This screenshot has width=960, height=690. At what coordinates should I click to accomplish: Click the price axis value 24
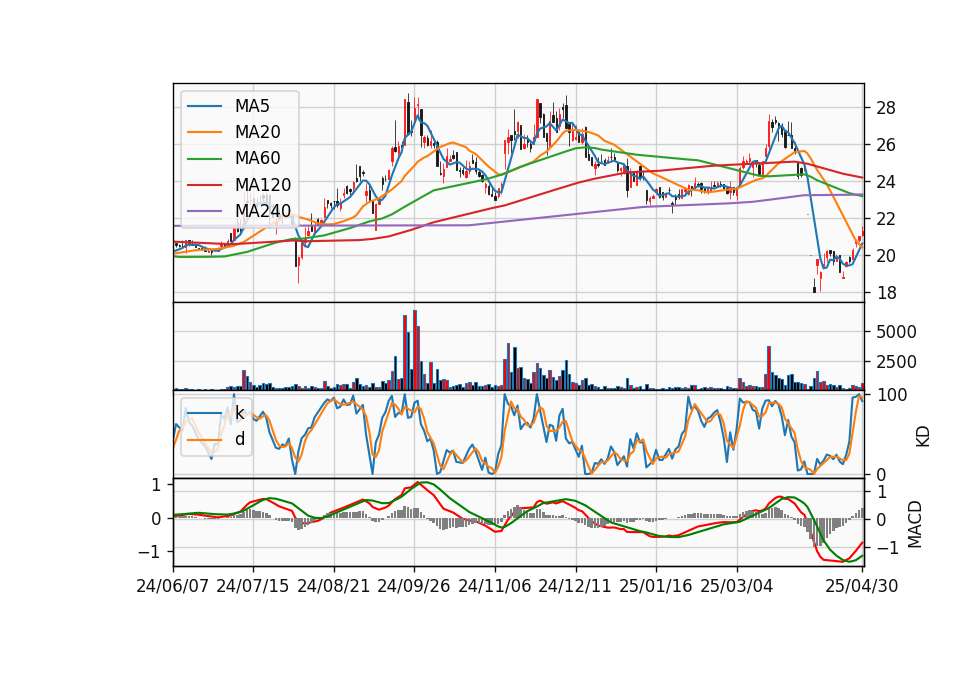pos(886,182)
